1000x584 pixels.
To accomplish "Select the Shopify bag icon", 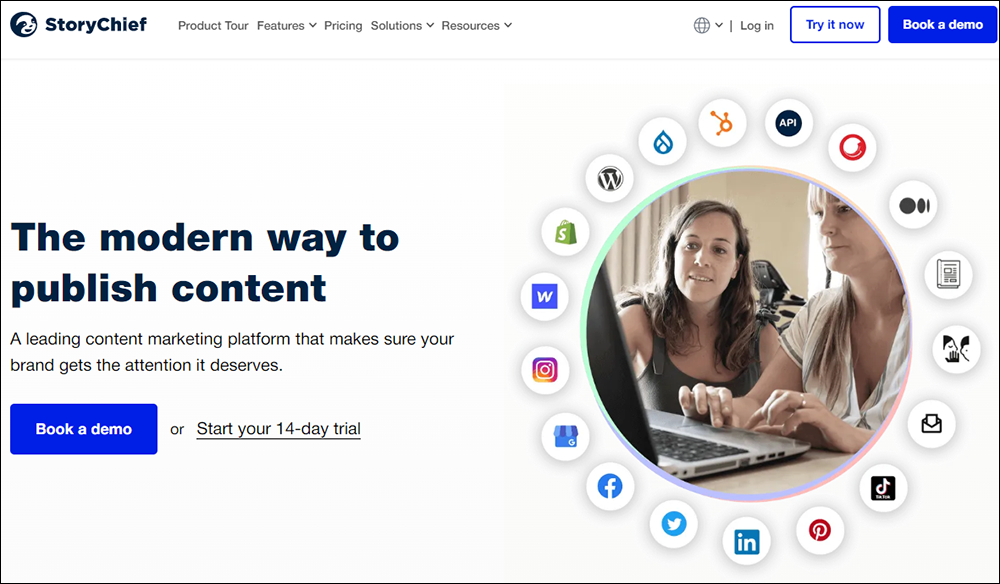I will click(x=566, y=232).
